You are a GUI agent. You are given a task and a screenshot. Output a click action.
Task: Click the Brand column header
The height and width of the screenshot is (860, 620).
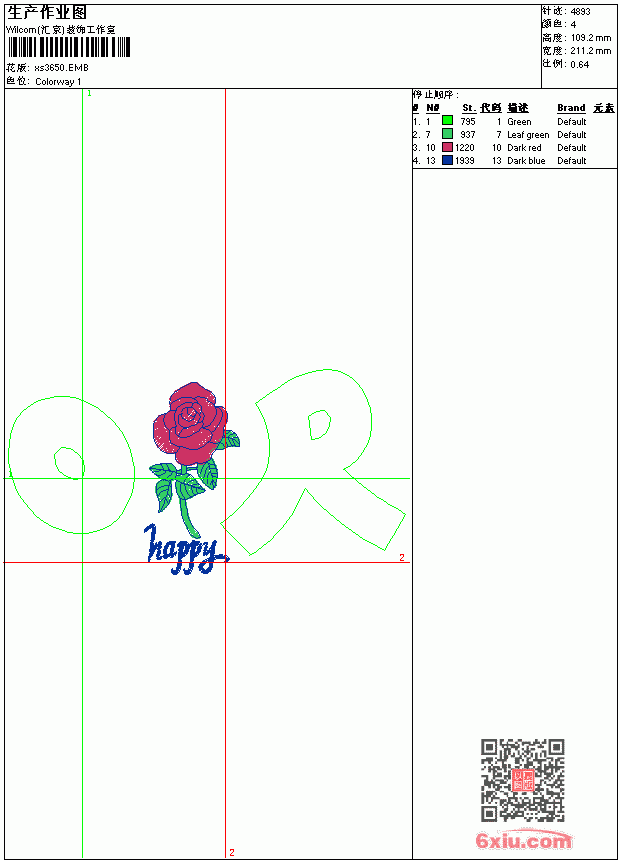(x=571, y=108)
